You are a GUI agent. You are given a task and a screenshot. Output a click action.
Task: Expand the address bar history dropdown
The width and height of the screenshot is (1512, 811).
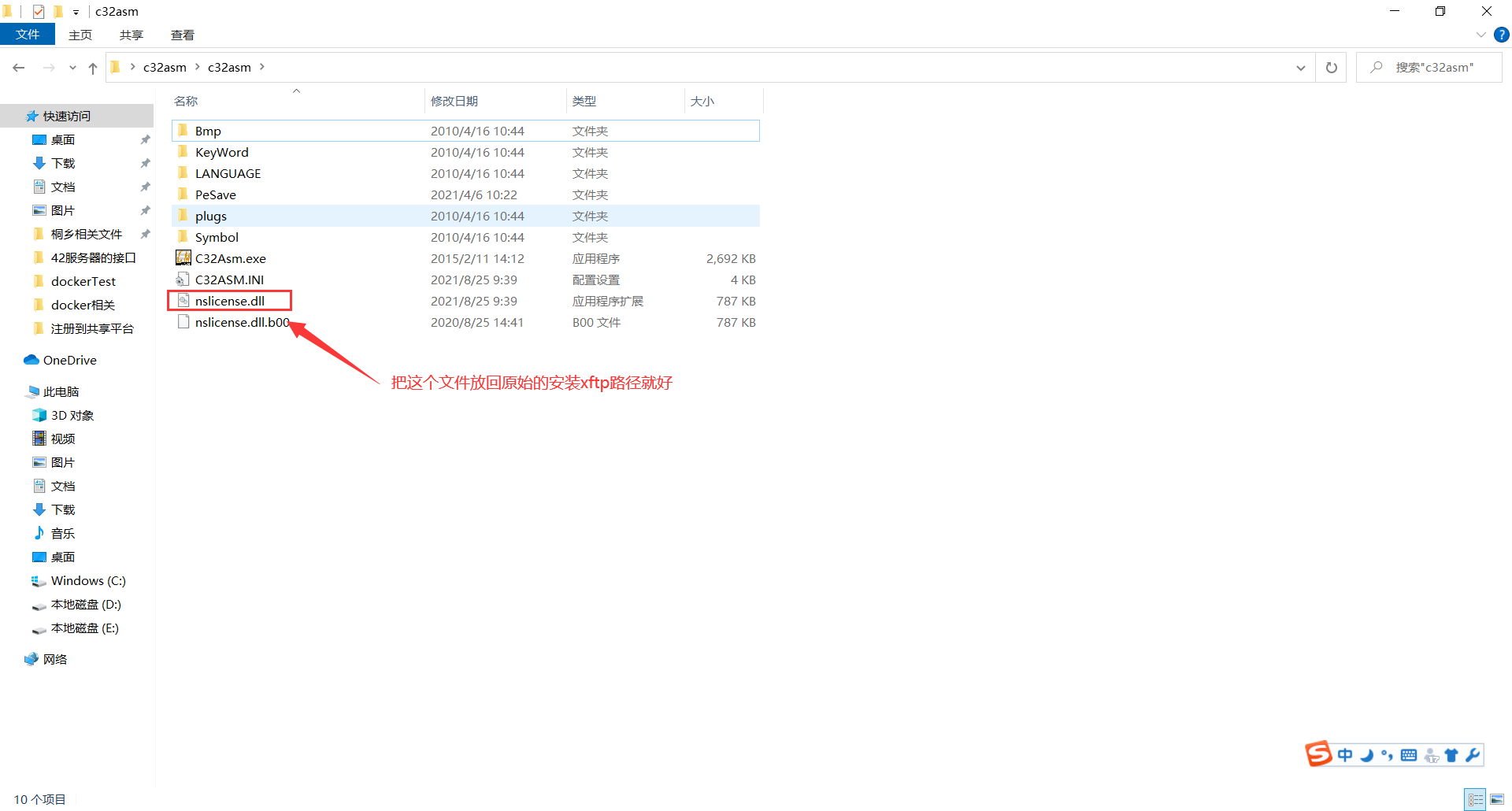click(x=1300, y=68)
